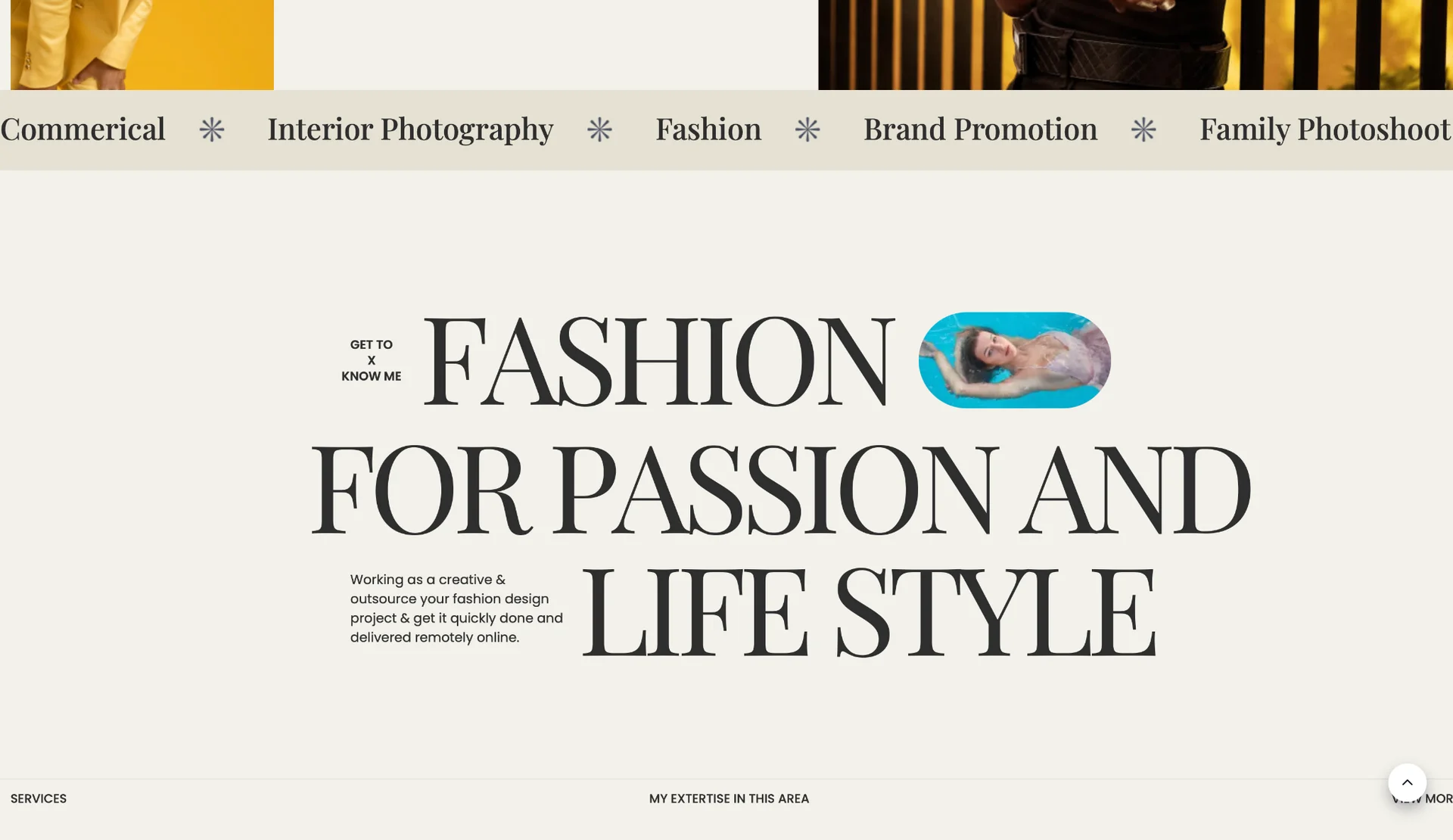Click the asterisk after Interior Photography
Image resolution: width=1453 pixels, height=840 pixels.
tap(599, 130)
